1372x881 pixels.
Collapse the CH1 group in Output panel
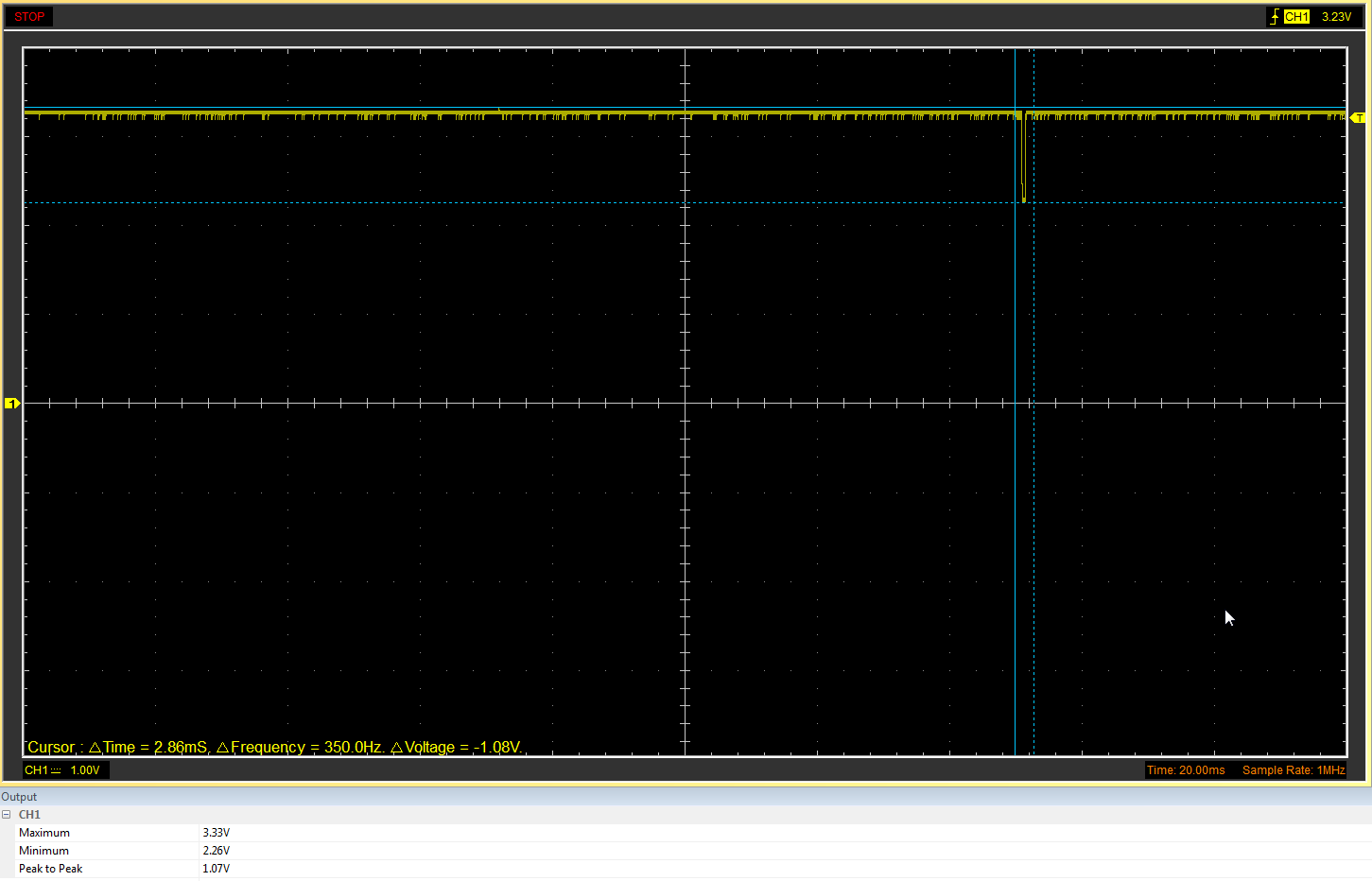[x=7, y=815]
